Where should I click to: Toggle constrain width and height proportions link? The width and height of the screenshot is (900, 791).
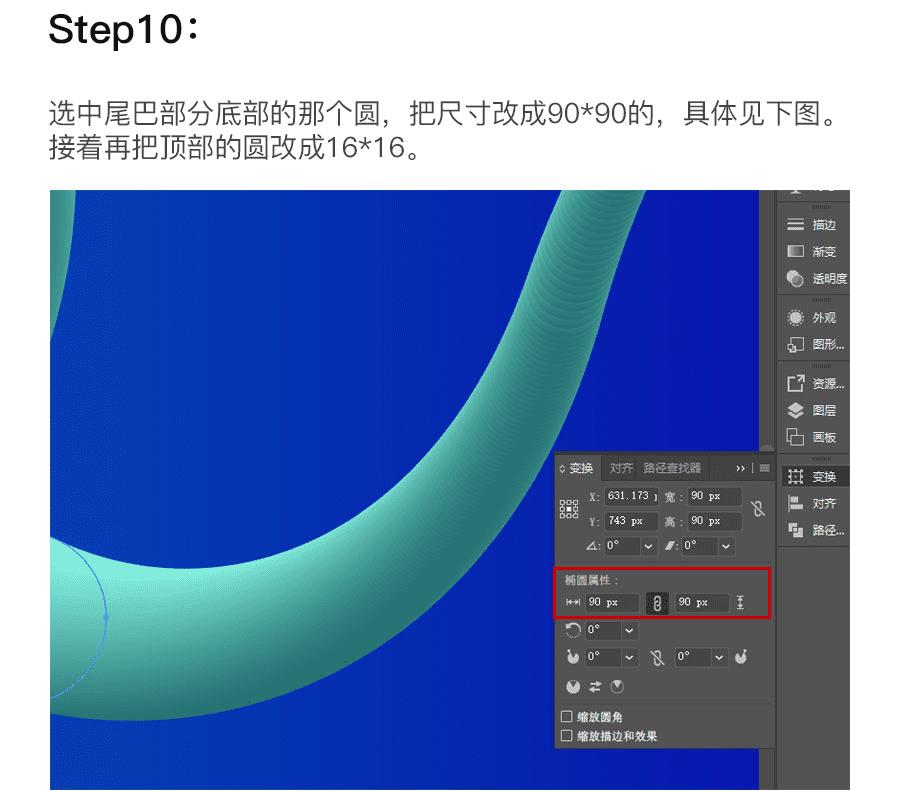pyautogui.click(x=758, y=509)
